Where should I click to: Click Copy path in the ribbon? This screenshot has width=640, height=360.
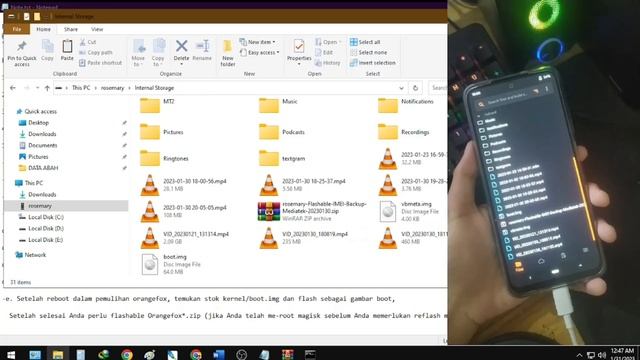pos(96,52)
